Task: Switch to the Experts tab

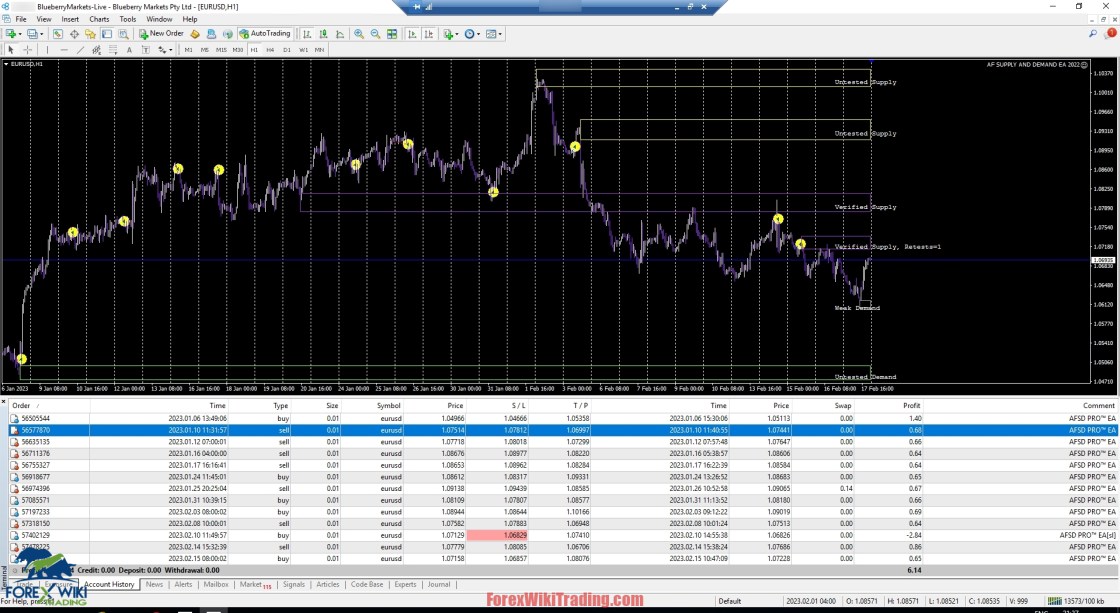Action: (x=405, y=584)
